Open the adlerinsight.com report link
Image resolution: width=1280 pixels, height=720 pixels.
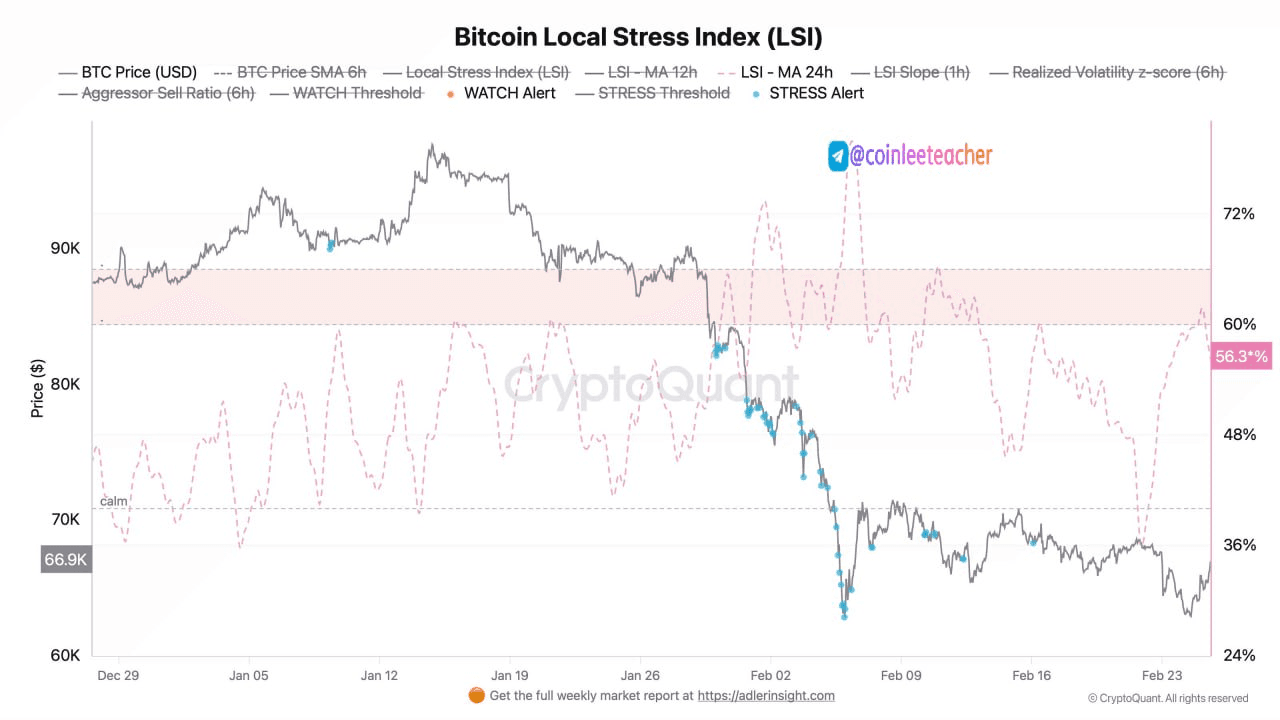click(x=765, y=696)
